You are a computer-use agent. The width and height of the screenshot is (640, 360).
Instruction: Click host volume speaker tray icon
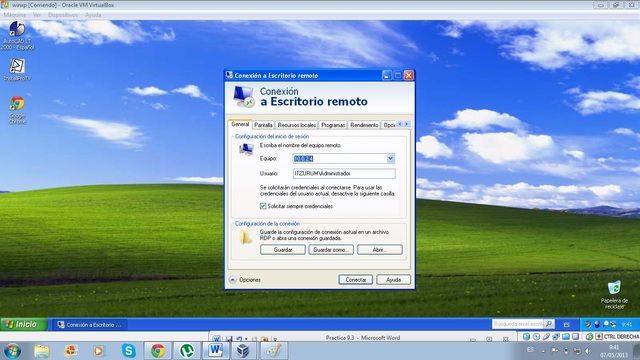(587, 351)
